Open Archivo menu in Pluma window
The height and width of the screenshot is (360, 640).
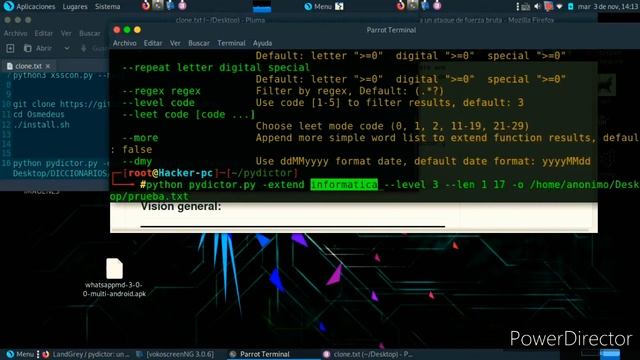(15, 33)
